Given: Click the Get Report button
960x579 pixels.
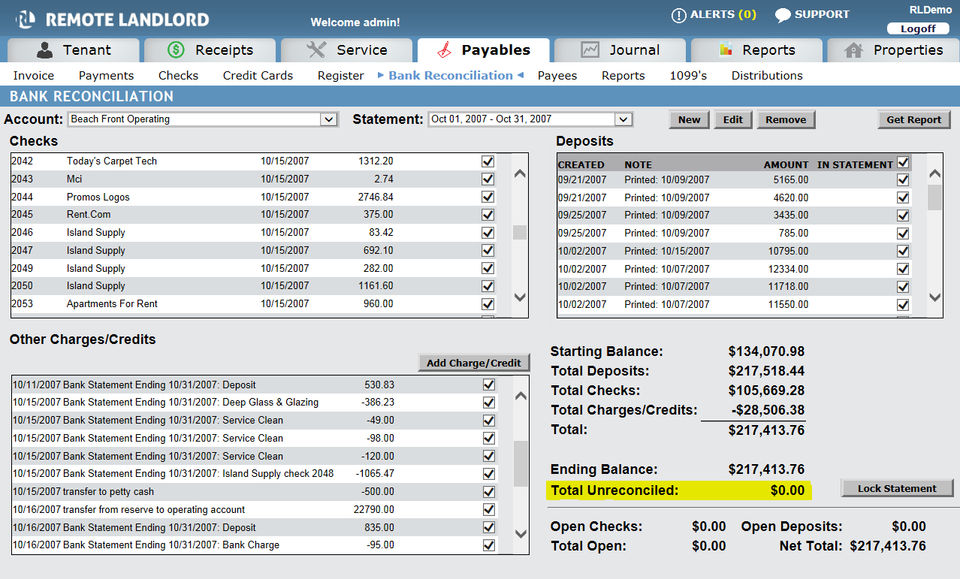Looking at the screenshot, I should click(914, 119).
